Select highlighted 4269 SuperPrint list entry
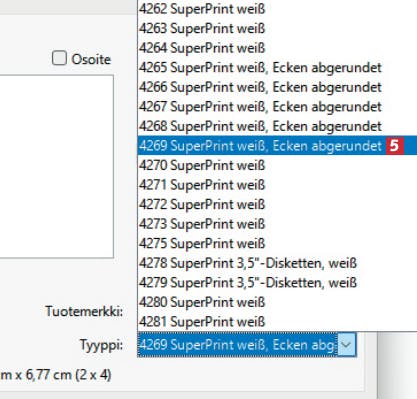 click(277, 146)
